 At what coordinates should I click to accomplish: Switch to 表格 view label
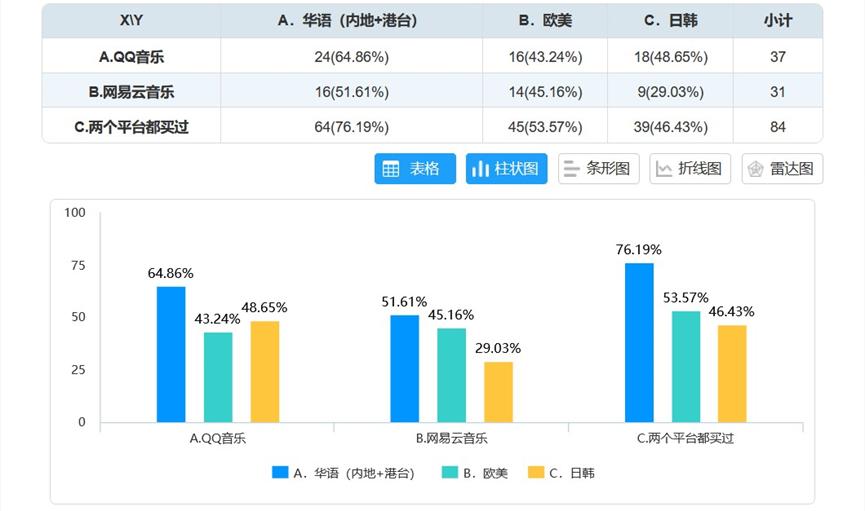click(424, 168)
